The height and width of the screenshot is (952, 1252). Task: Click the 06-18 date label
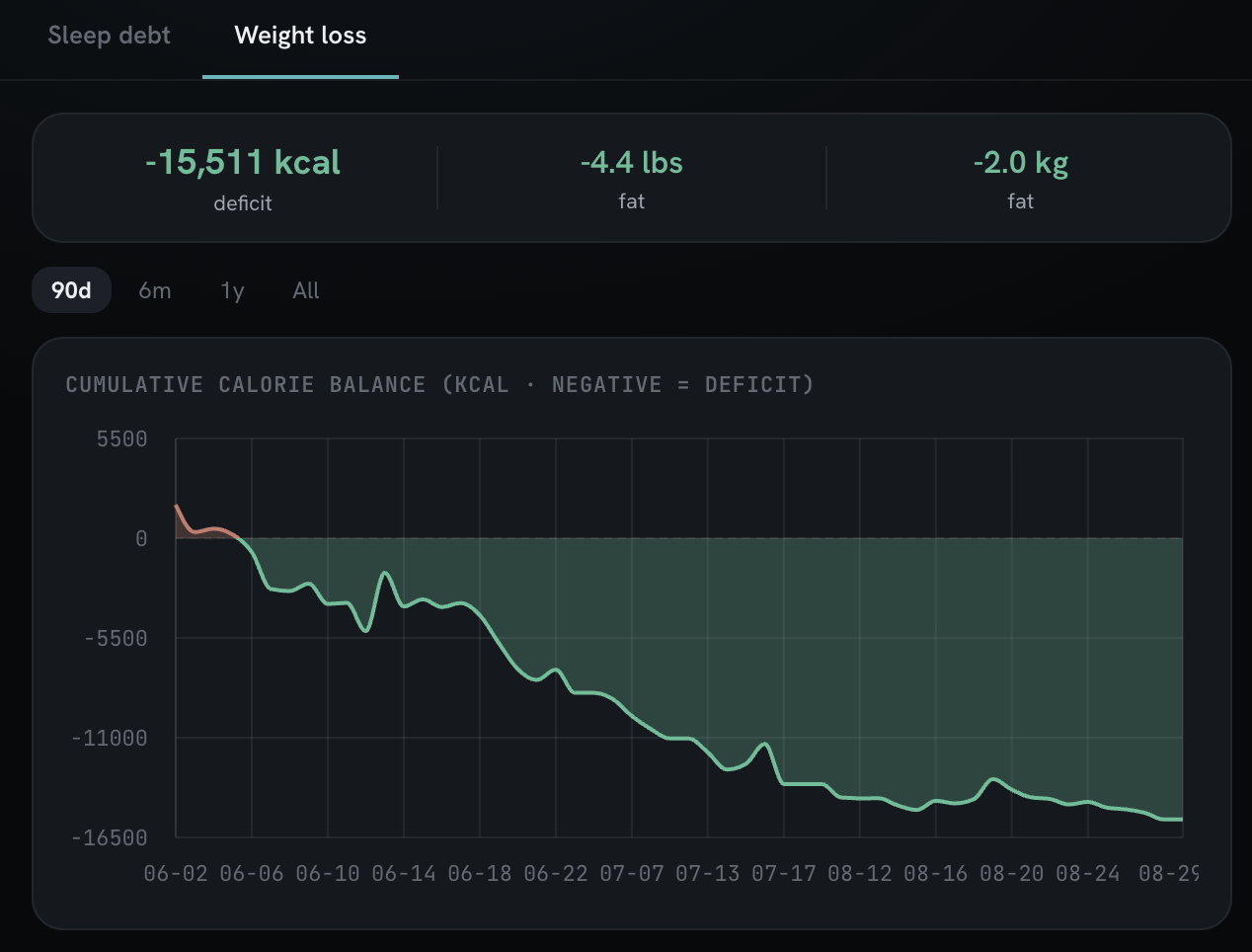[x=480, y=874]
